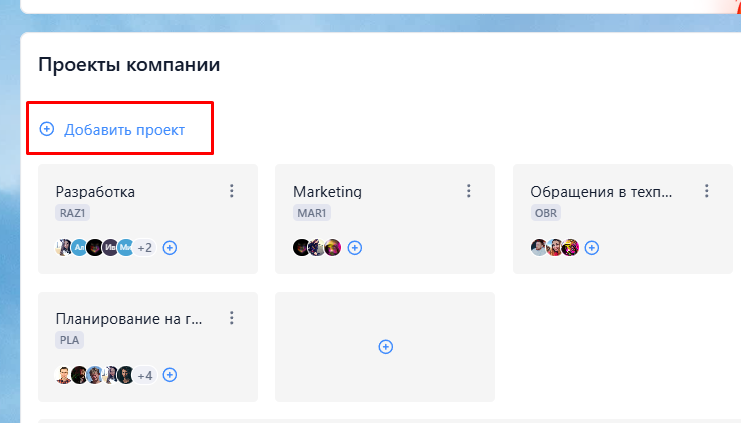Screen dimensions: 741x423
Task: Open the Планирование на г... project title
Action: [x=129, y=319]
